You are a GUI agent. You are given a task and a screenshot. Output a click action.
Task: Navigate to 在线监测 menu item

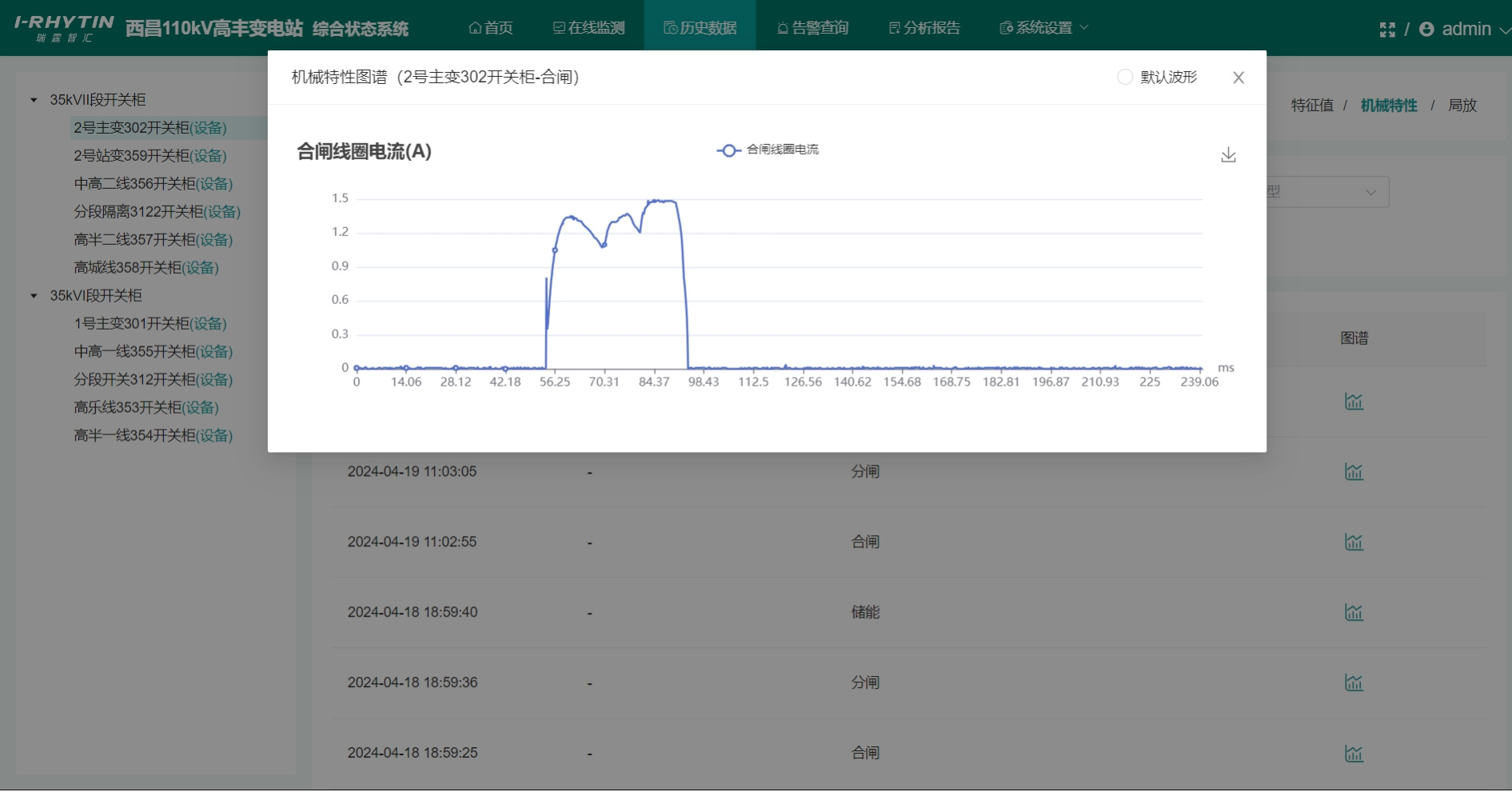pos(589,26)
